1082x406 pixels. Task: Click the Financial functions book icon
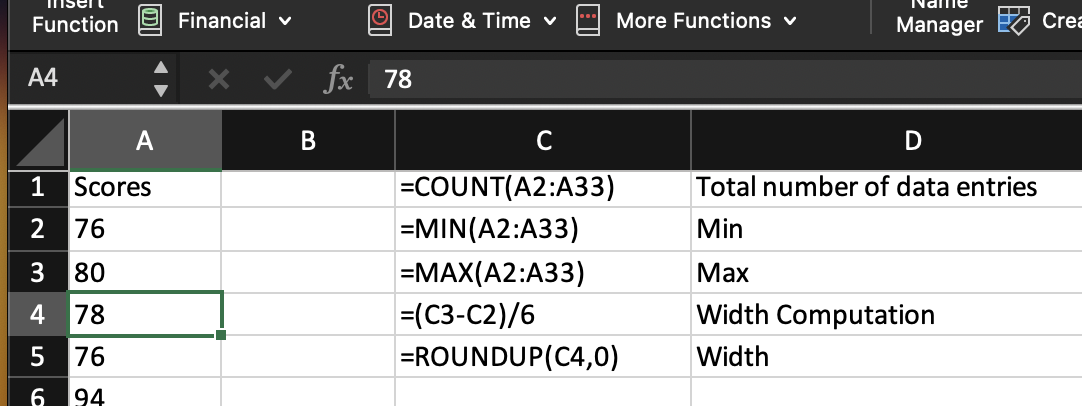(x=151, y=20)
